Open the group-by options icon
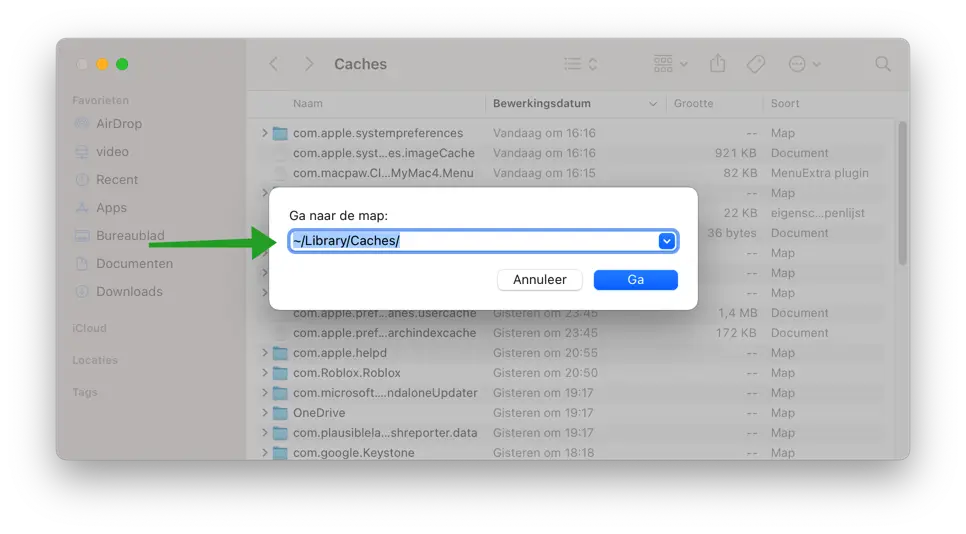This screenshot has height=534, width=966. click(x=670, y=63)
